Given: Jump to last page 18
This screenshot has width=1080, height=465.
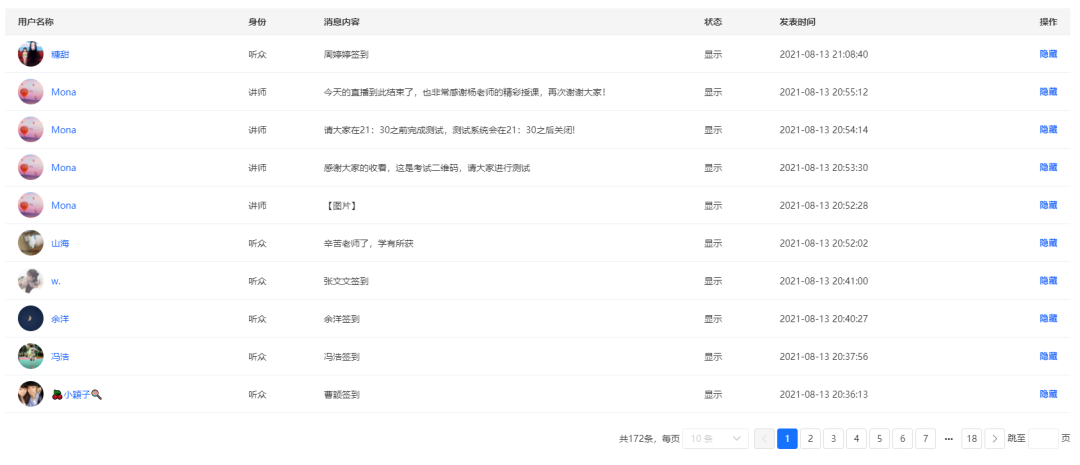Looking at the screenshot, I should [971, 438].
